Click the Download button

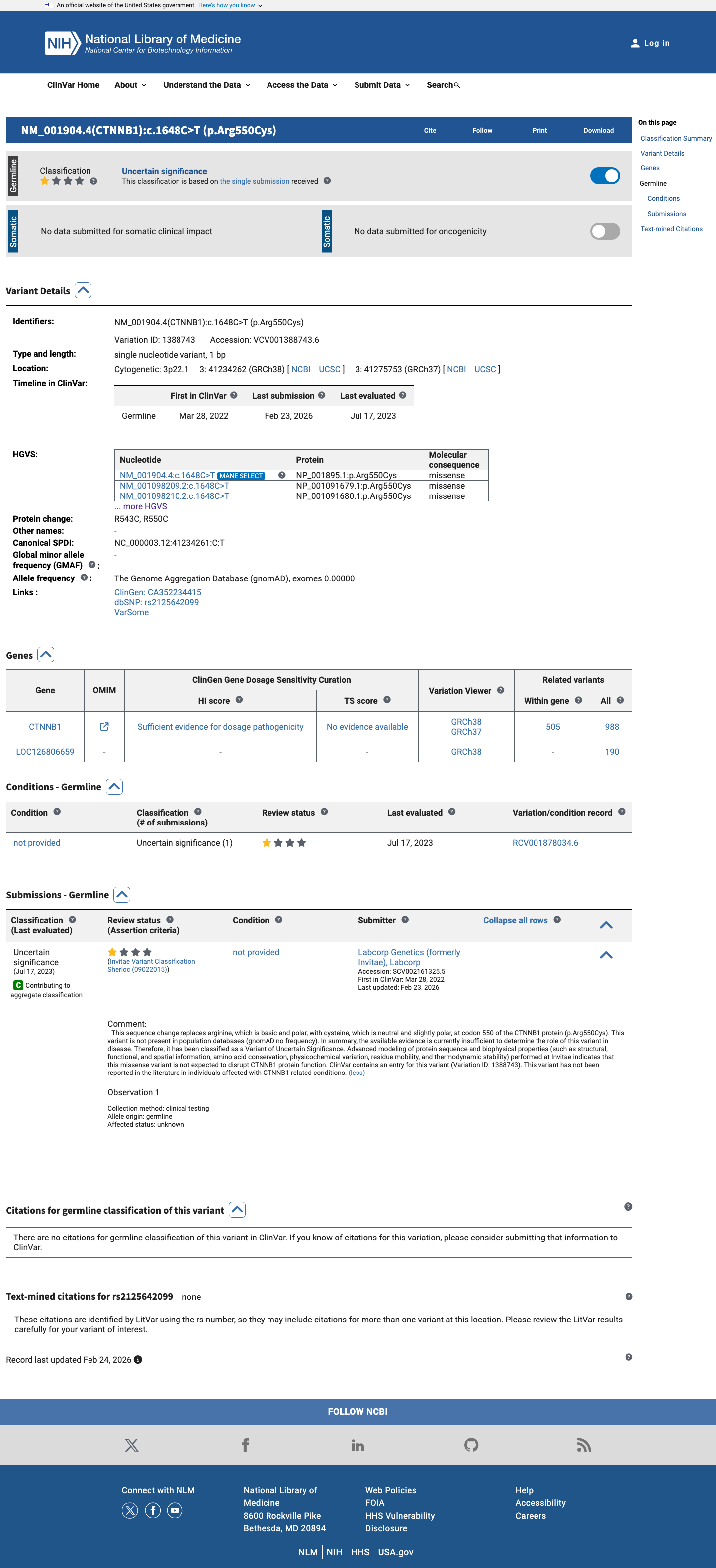(x=599, y=130)
